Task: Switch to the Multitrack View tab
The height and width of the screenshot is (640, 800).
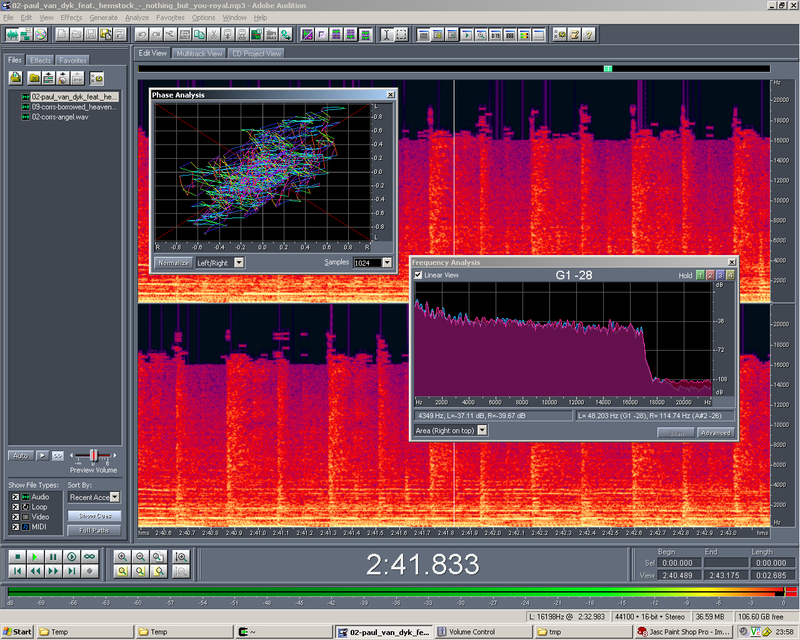Action: [x=199, y=54]
